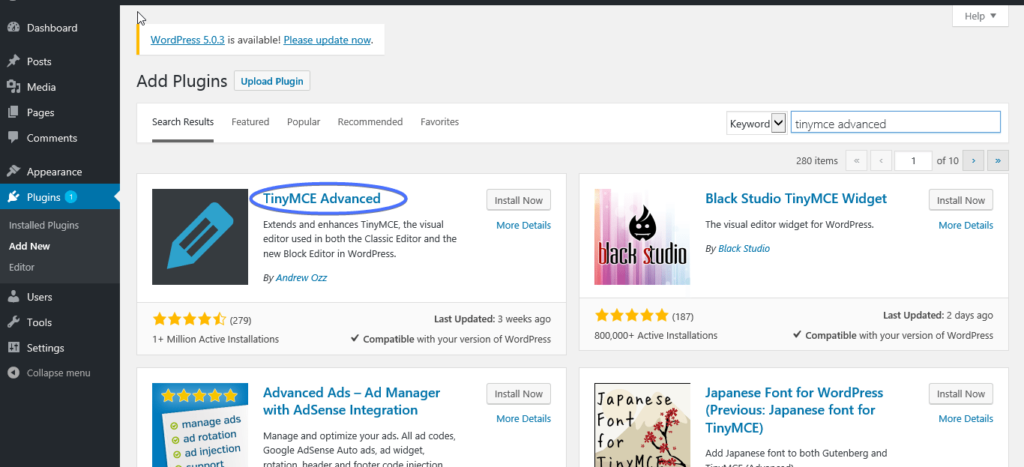Click the 800,000+ Active Installations text

[656, 335]
